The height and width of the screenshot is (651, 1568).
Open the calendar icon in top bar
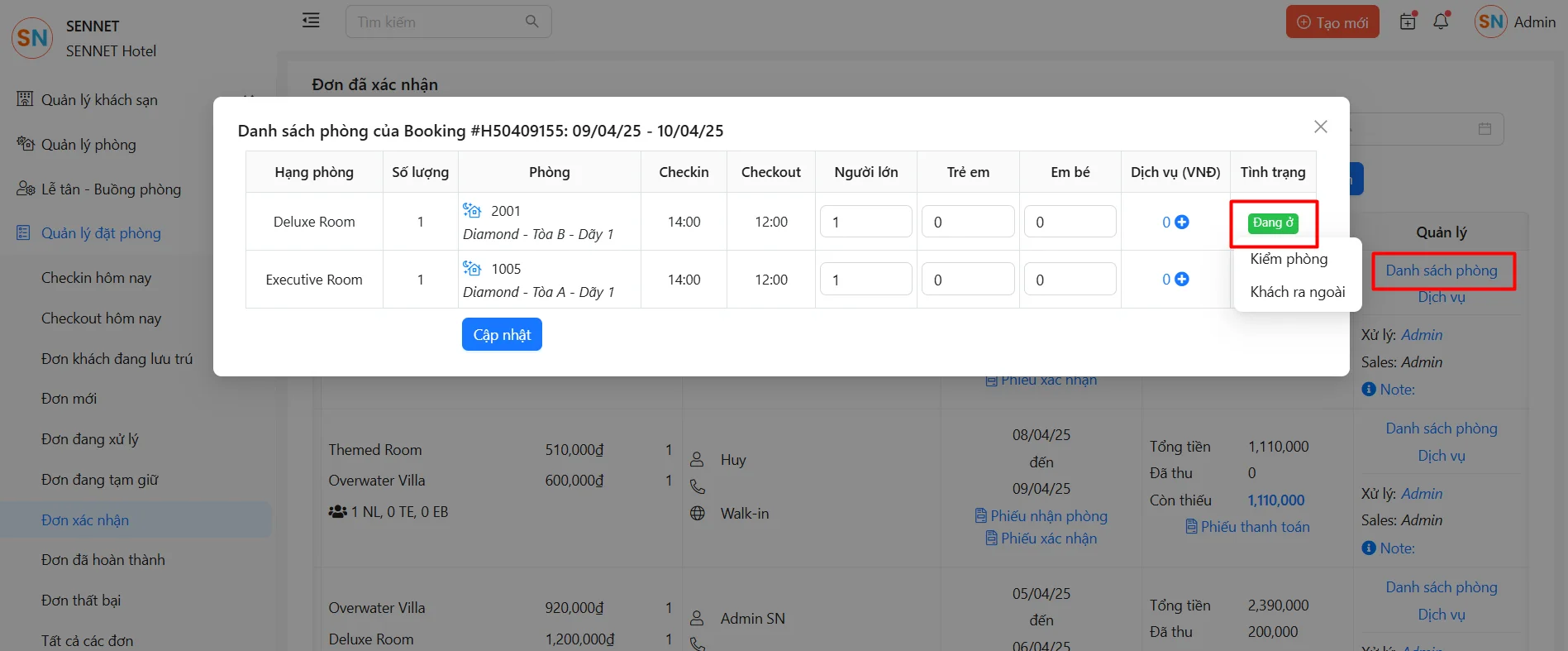(1408, 22)
